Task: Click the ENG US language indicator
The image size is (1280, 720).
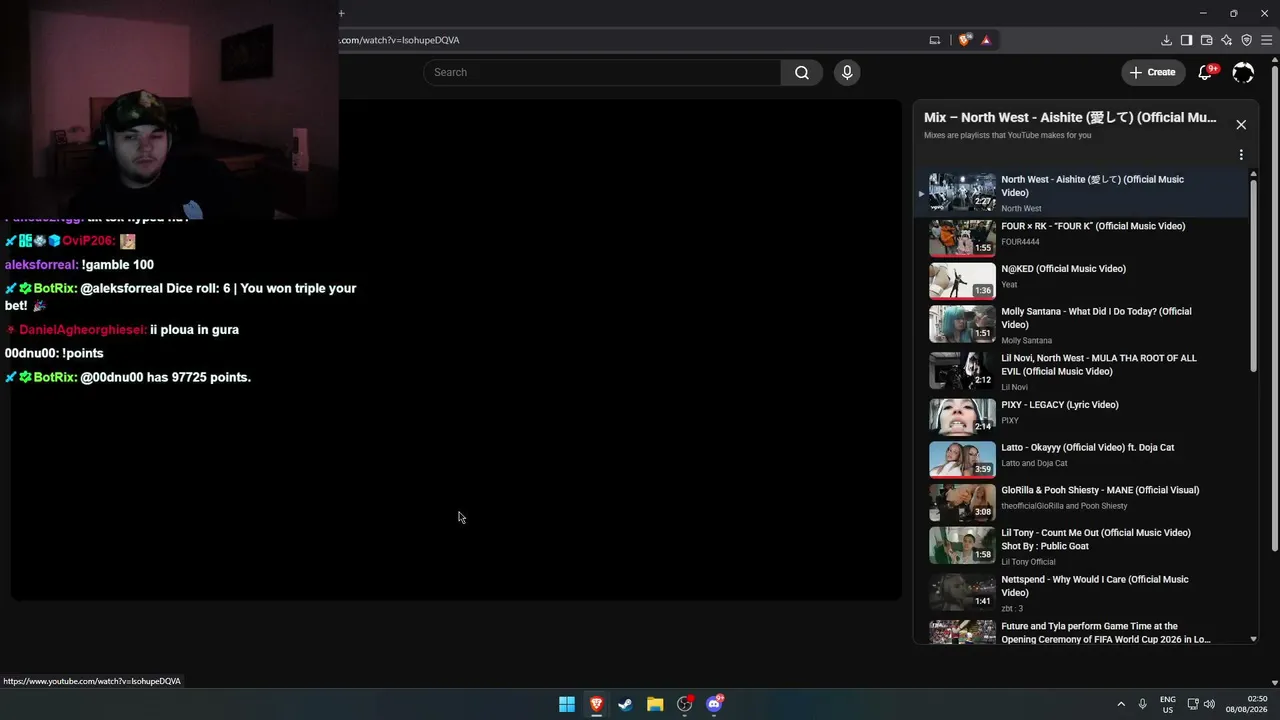Action: 1167,704
